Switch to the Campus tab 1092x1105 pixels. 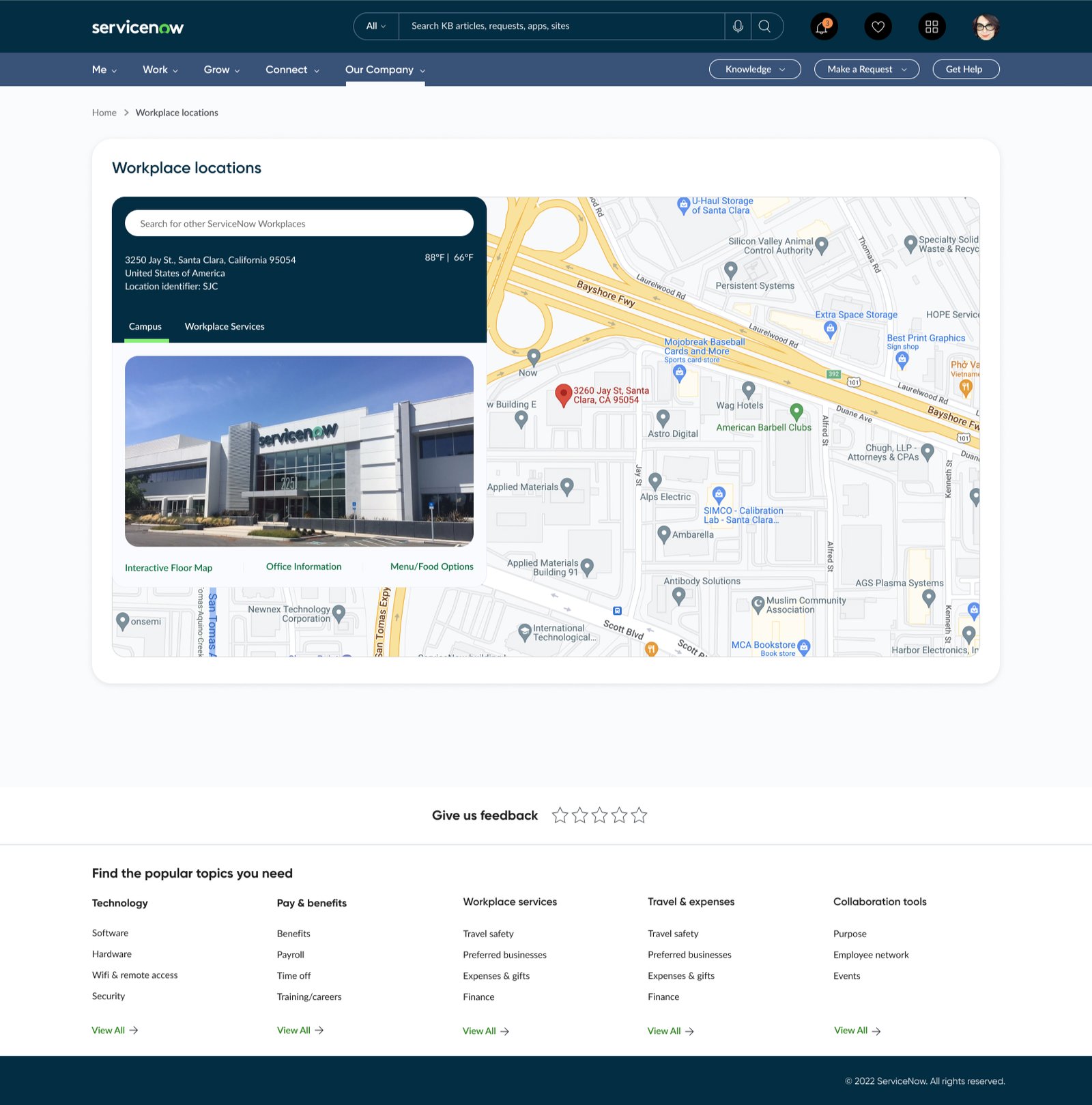coord(145,326)
